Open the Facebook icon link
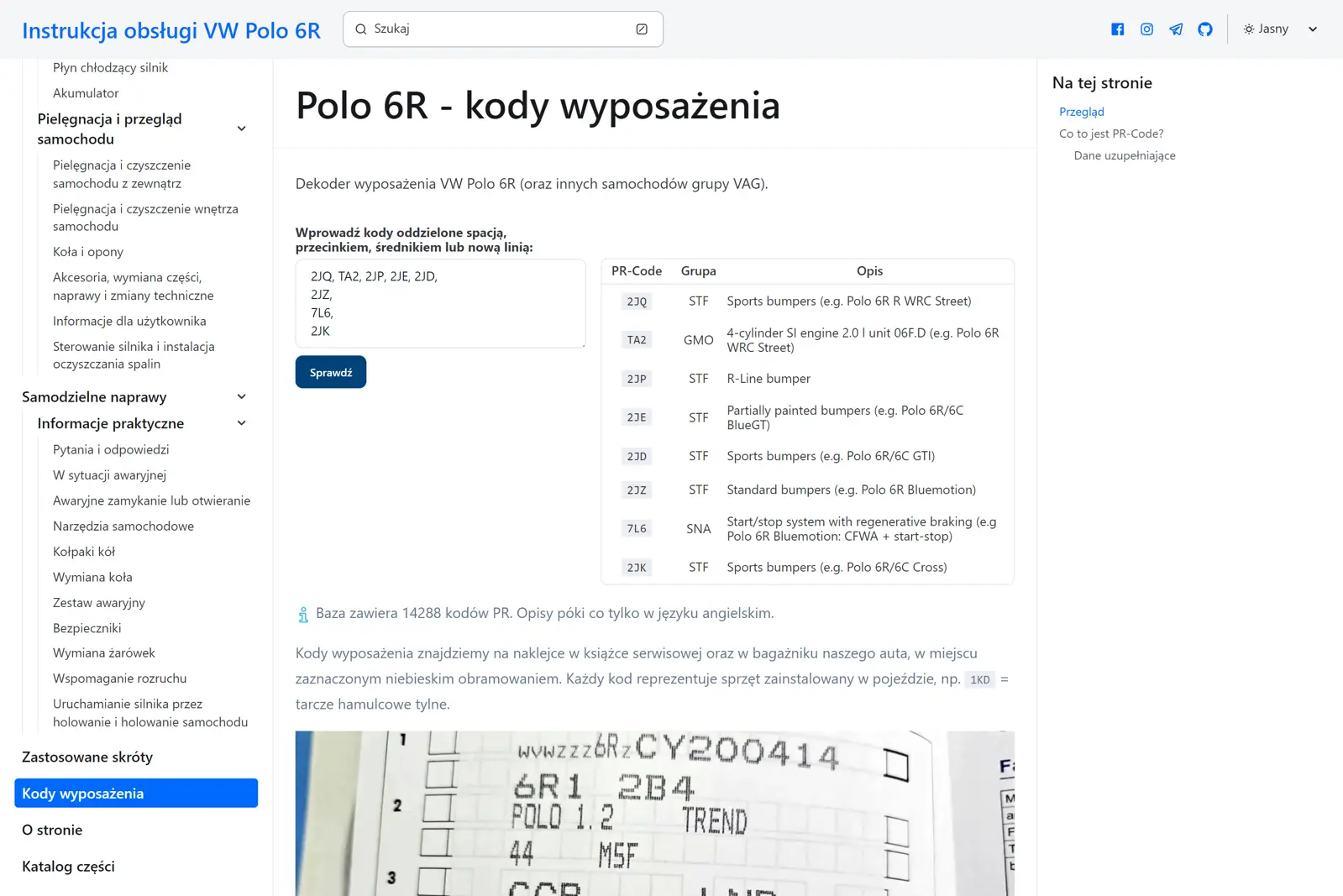Image resolution: width=1343 pixels, height=896 pixels. coord(1117,29)
